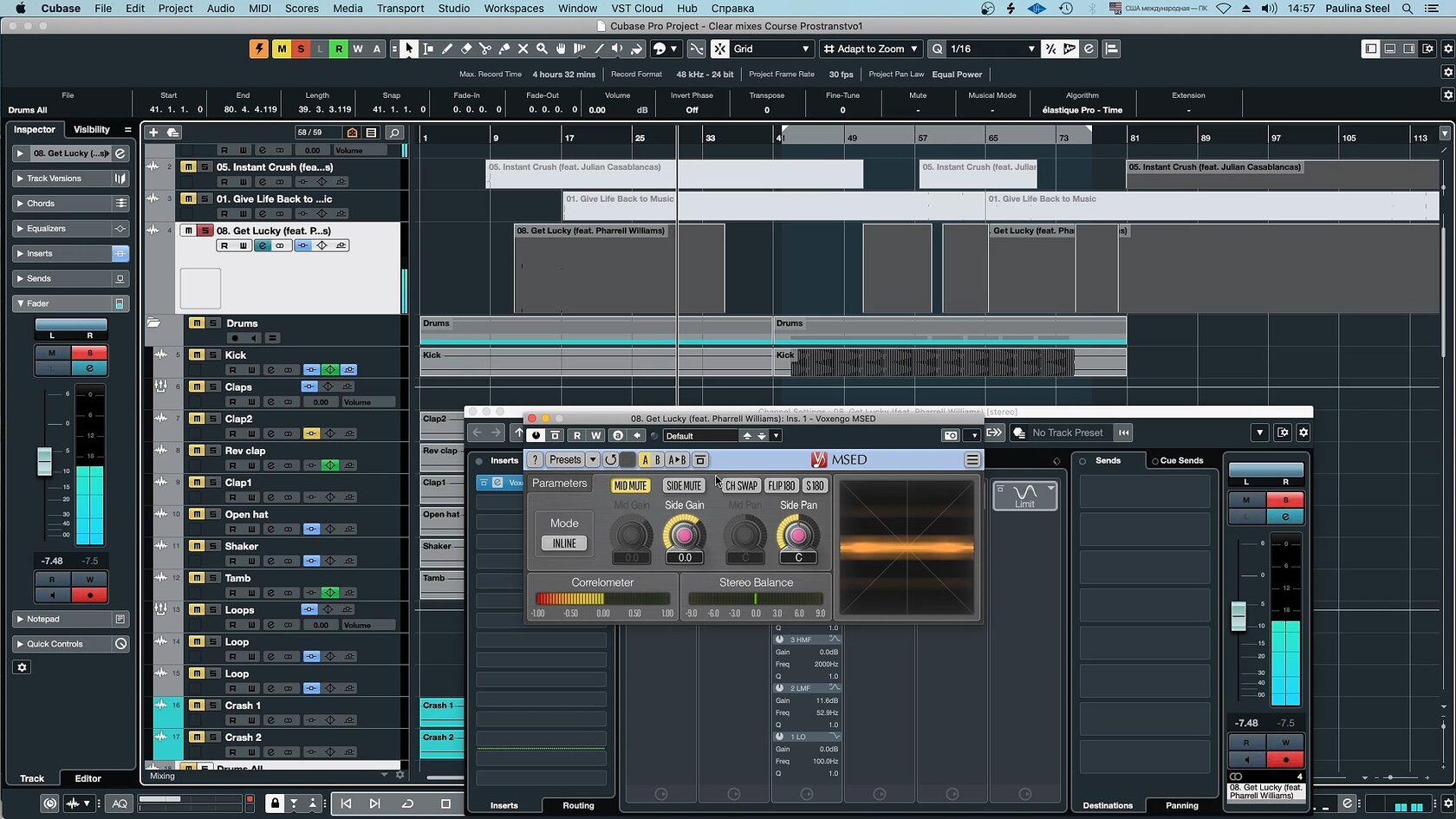This screenshot has width=1456, height=819.
Task: Click the CH SWAP button in MSED
Action: click(741, 486)
